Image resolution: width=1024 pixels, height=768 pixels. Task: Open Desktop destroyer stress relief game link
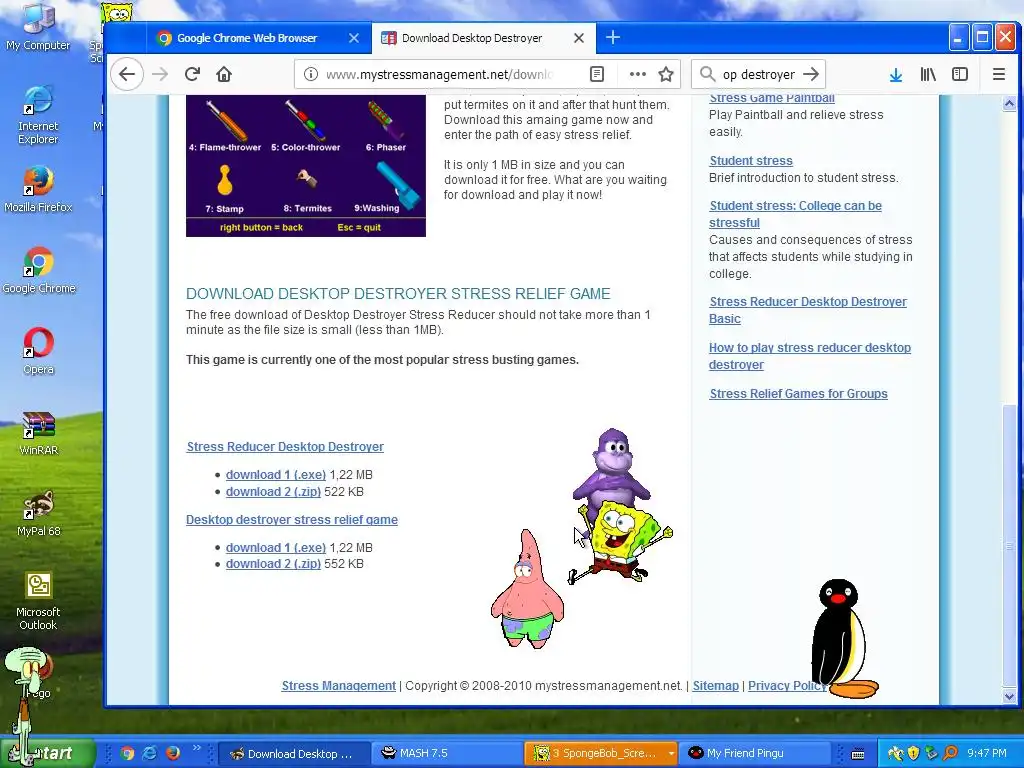pos(291,520)
